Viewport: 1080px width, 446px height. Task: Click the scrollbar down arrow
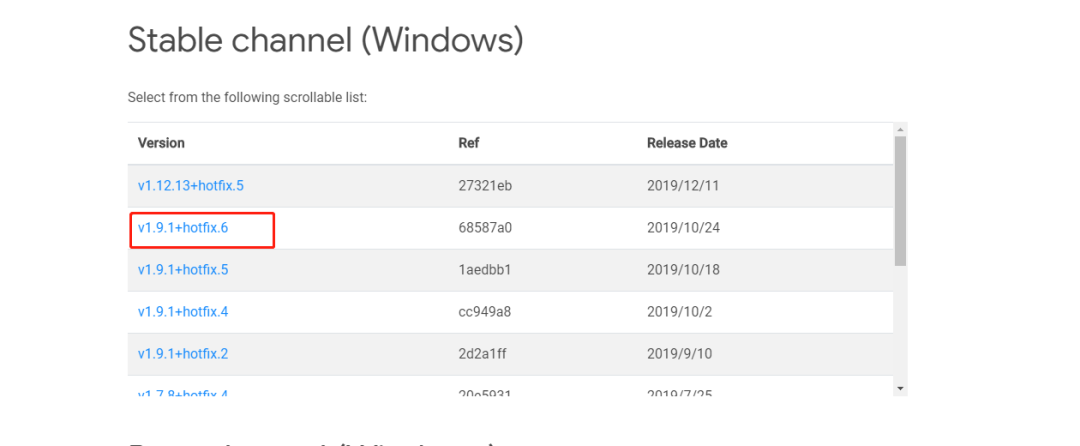[x=900, y=387]
